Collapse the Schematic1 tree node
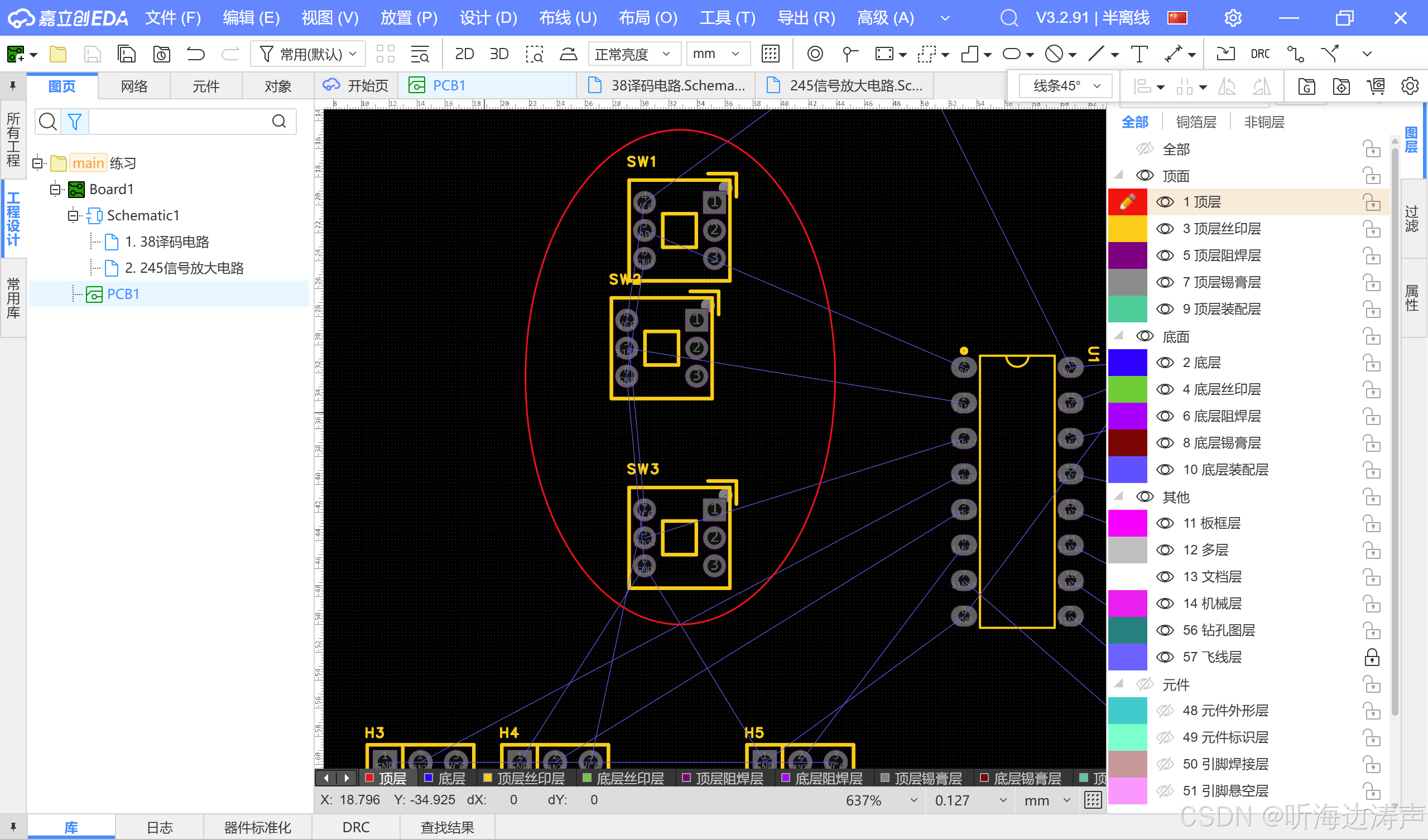 pyautogui.click(x=73, y=215)
